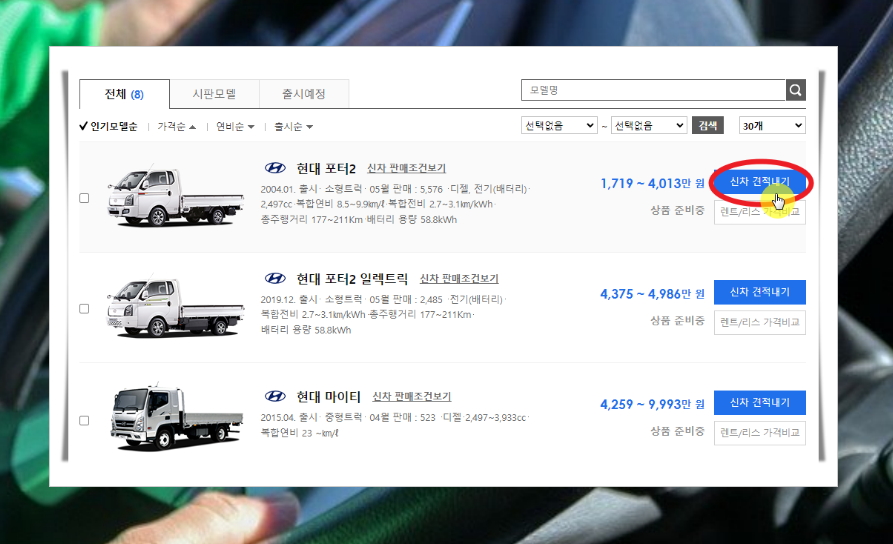Open 신차 판매조건보기 link for 현대 포터2
Viewport: 893px width, 544px height.
pyautogui.click(x=406, y=169)
